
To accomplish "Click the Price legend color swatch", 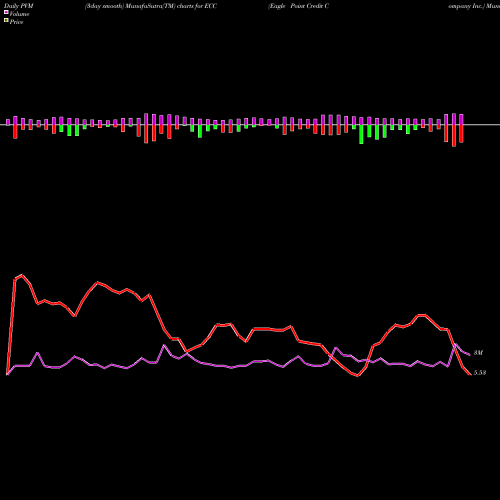I will [x=6, y=21].
